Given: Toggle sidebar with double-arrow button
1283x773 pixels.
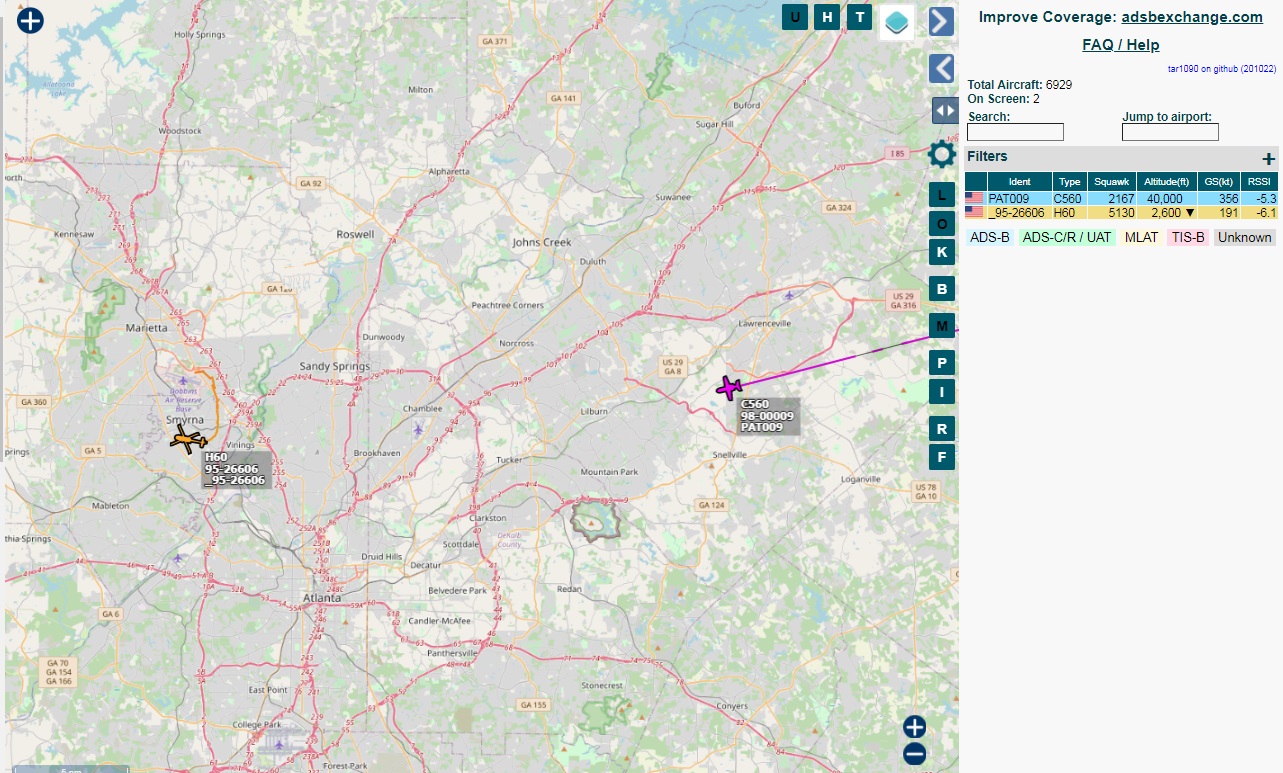Looking at the screenshot, I should (x=945, y=110).
